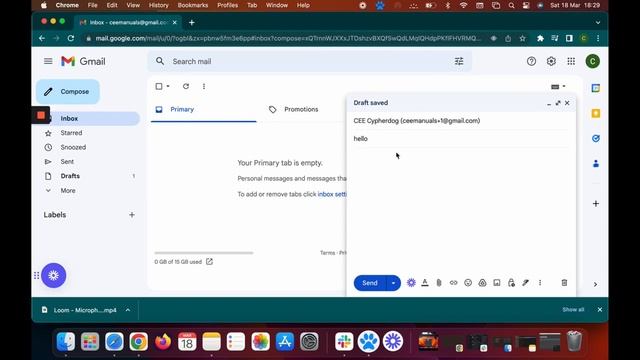
Task: Open Contacts side panel
Action: point(596,164)
